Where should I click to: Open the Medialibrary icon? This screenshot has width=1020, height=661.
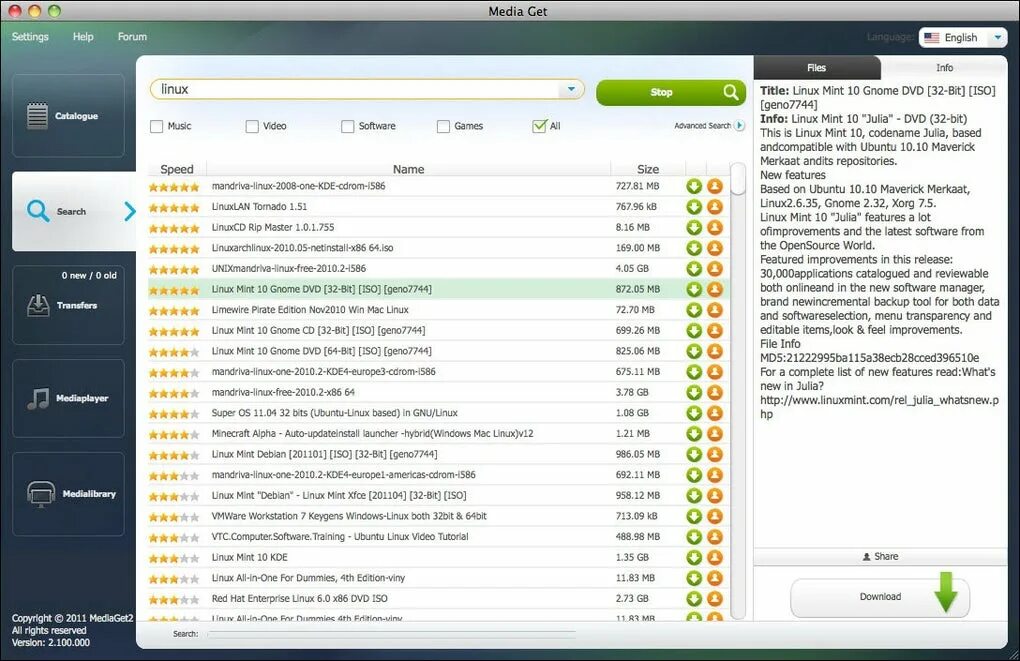click(40, 494)
